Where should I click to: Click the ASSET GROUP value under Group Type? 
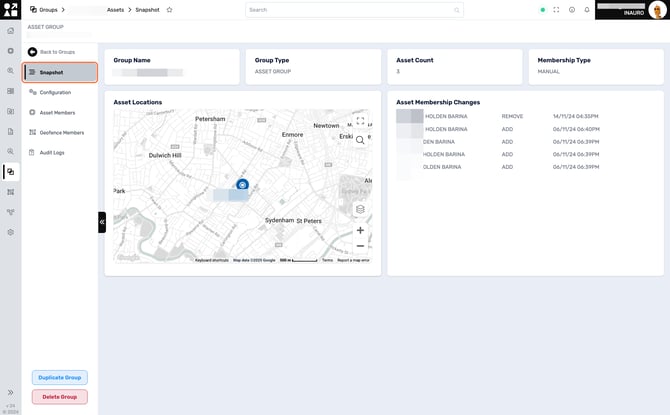point(273,71)
